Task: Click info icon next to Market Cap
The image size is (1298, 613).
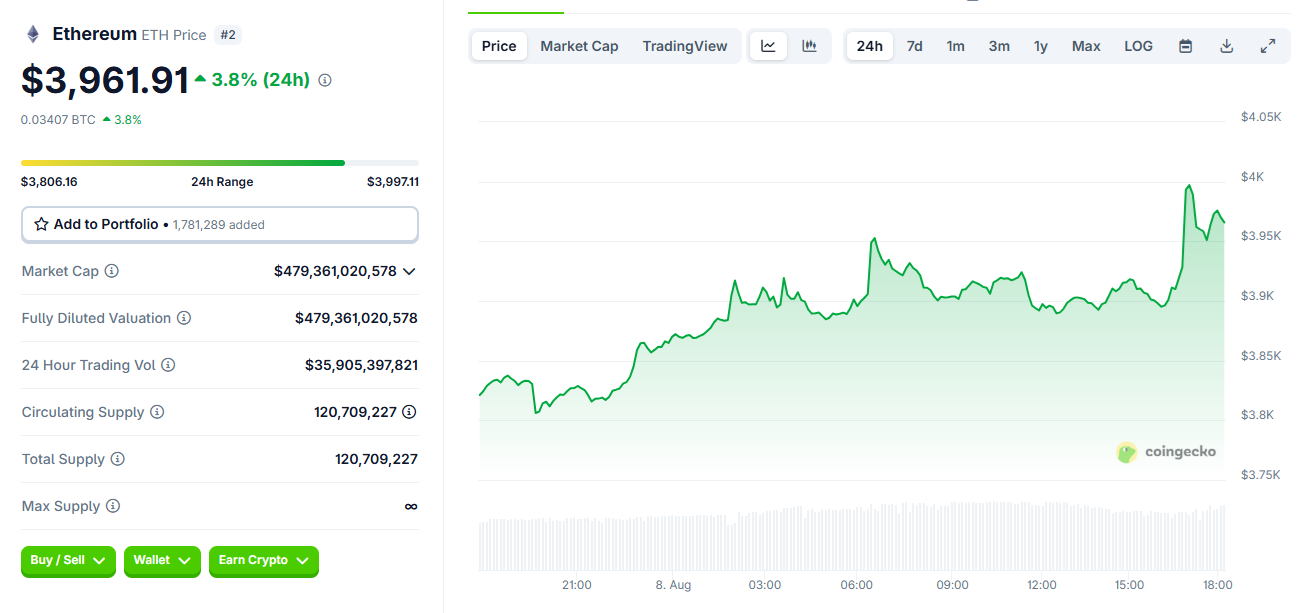Action: (112, 271)
